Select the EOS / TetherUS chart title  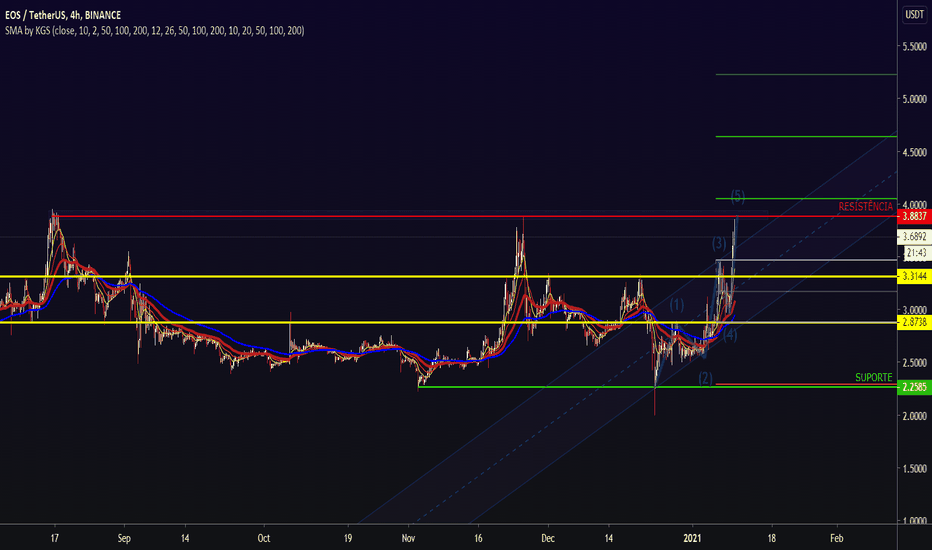[x=62, y=15]
